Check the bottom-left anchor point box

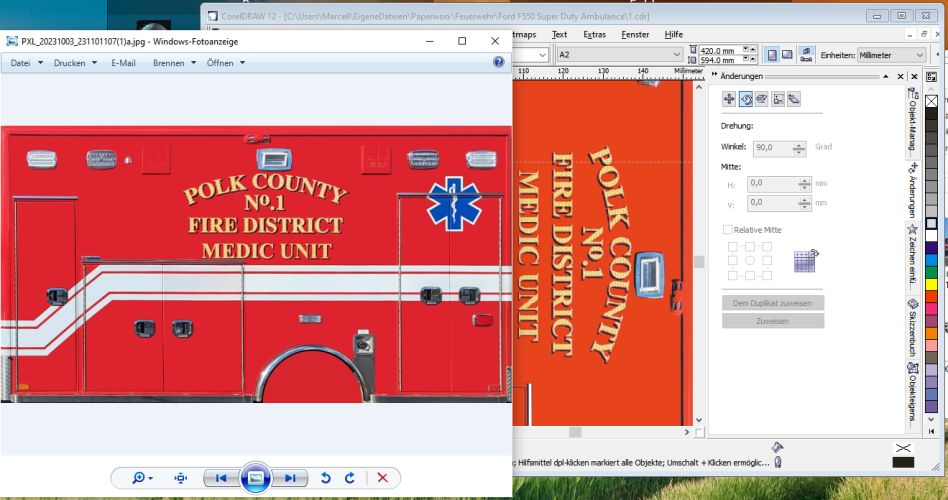(x=733, y=275)
